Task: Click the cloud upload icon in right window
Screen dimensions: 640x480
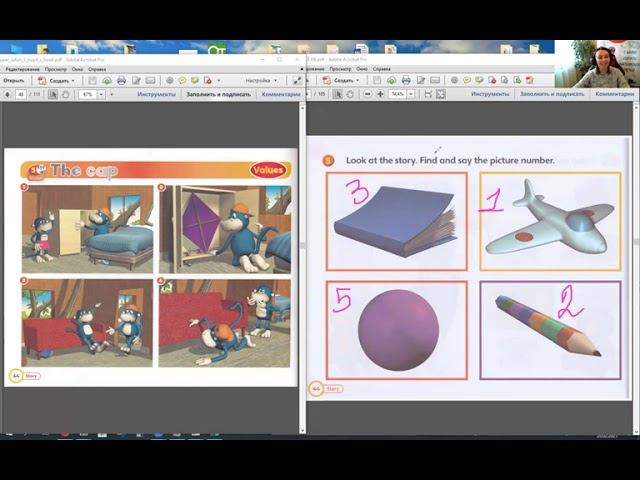Action: 391,80
